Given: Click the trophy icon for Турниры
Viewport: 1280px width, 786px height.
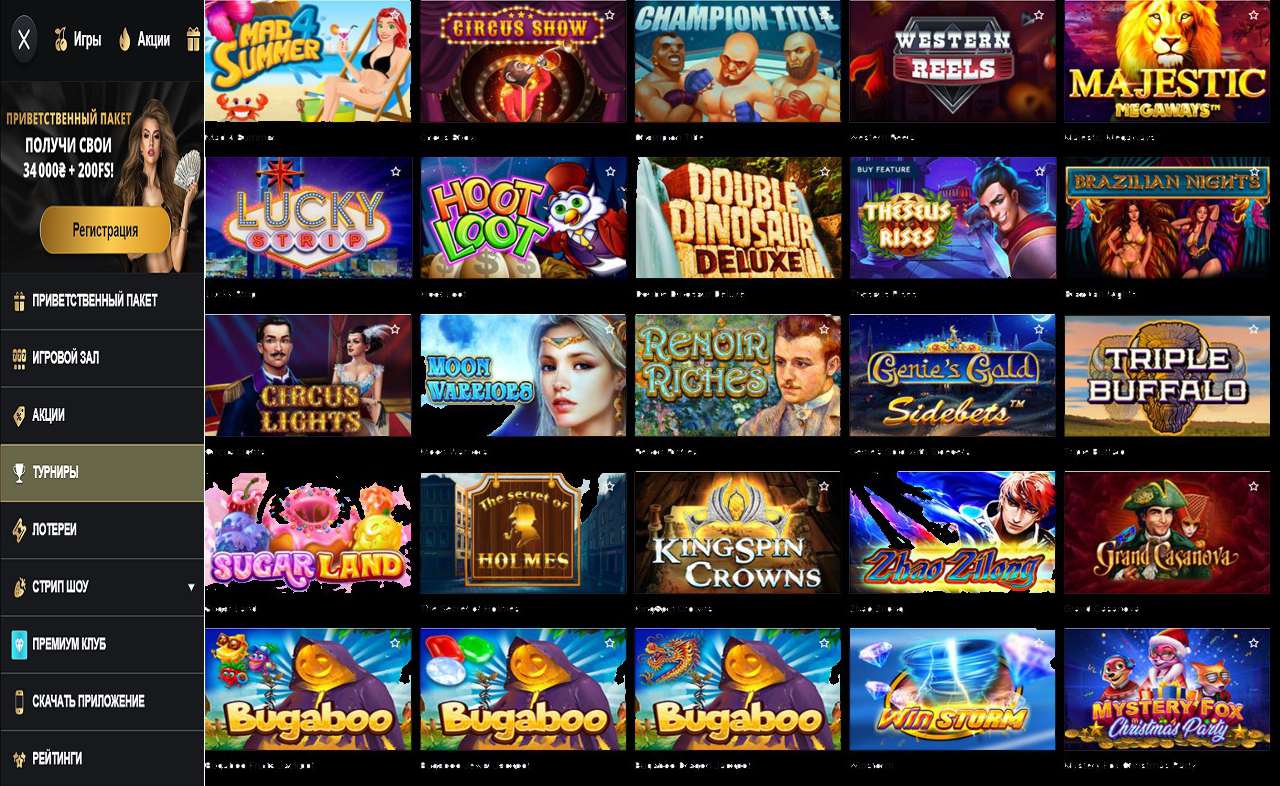Looking at the screenshot, I should tap(19, 473).
